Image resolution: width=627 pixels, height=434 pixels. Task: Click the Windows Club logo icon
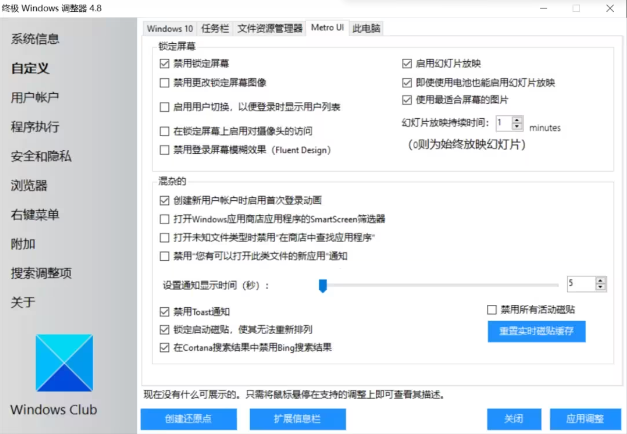pos(64,363)
